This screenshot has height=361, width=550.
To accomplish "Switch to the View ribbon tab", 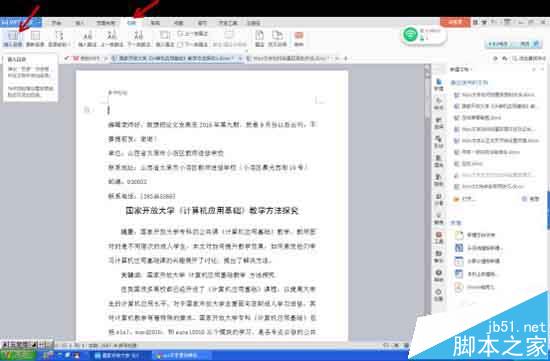I will coord(179,23).
